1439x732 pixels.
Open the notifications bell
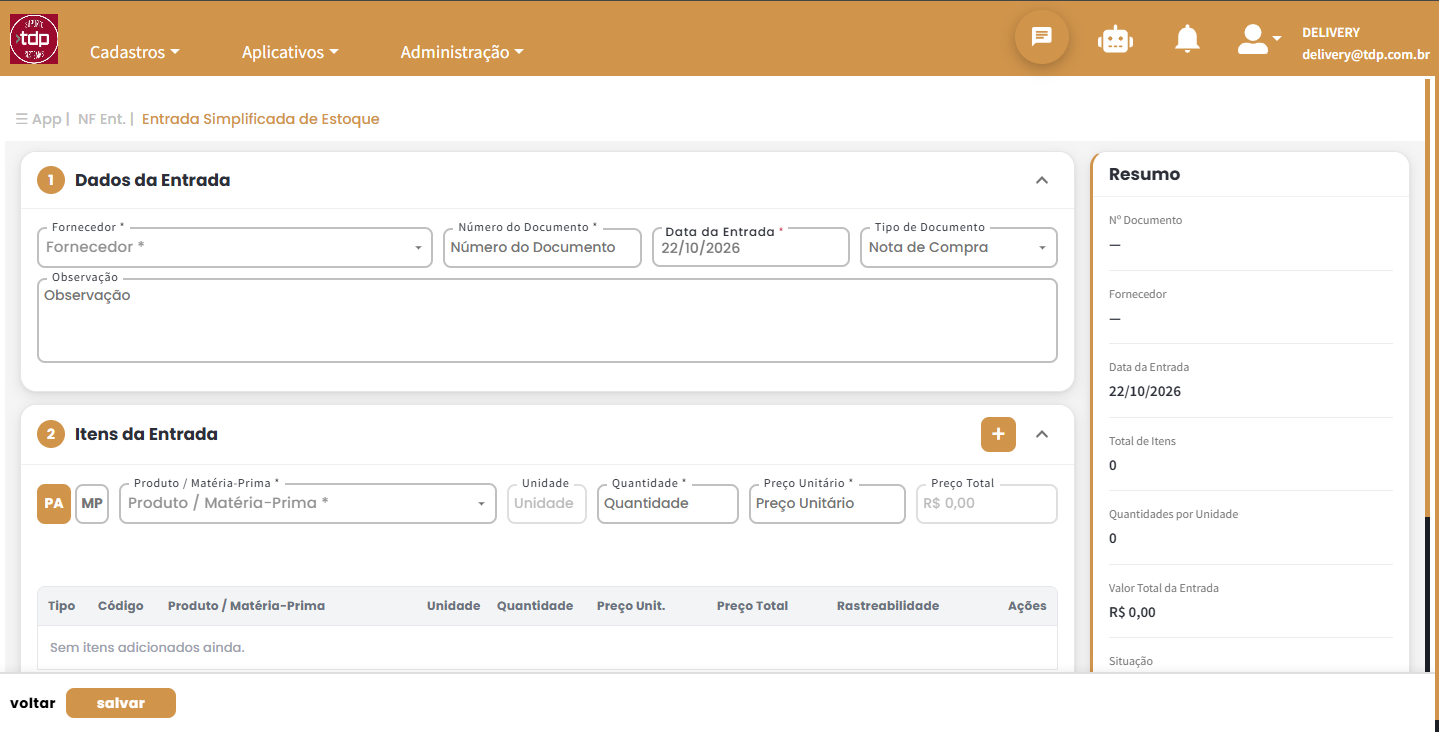(x=1187, y=39)
